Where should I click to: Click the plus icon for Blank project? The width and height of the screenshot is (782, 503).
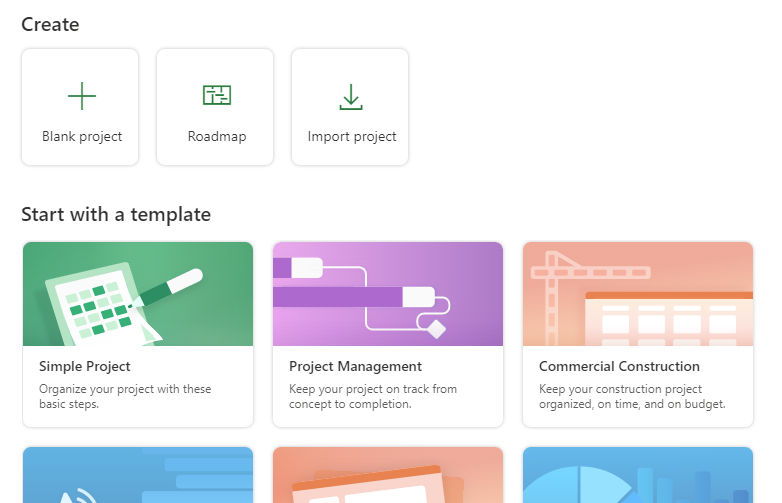coord(82,96)
